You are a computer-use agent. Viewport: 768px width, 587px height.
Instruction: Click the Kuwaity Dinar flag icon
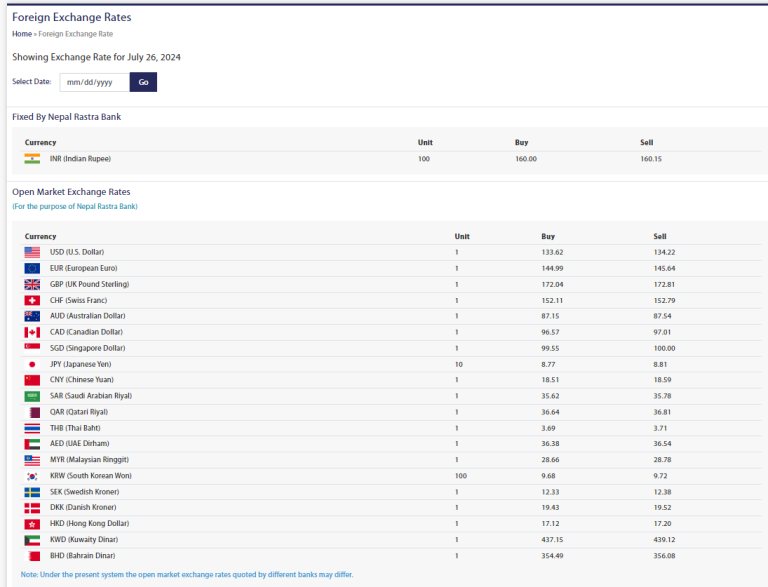pyautogui.click(x=32, y=540)
